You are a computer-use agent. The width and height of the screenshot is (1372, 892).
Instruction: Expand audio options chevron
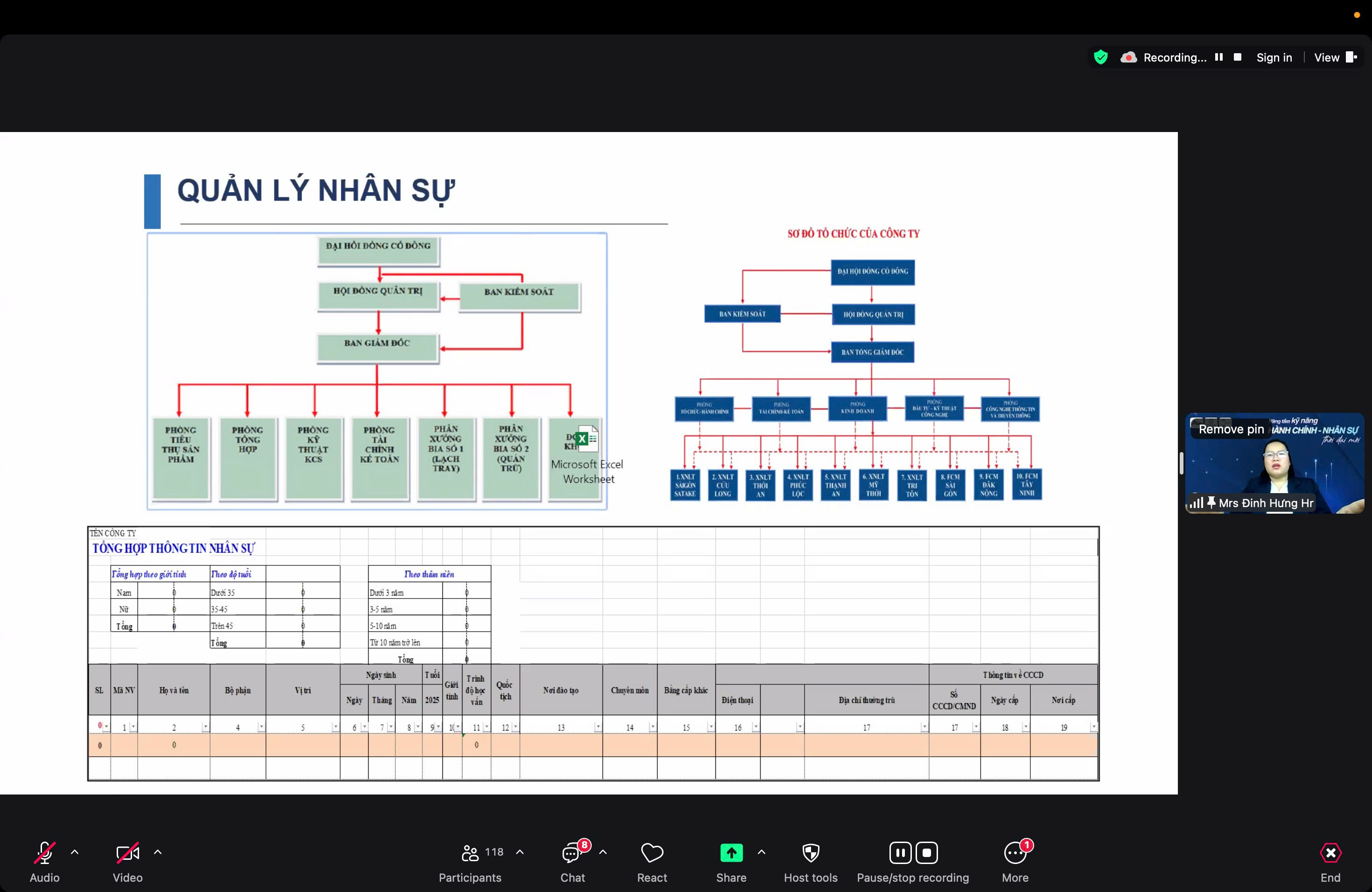(x=75, y=852)
